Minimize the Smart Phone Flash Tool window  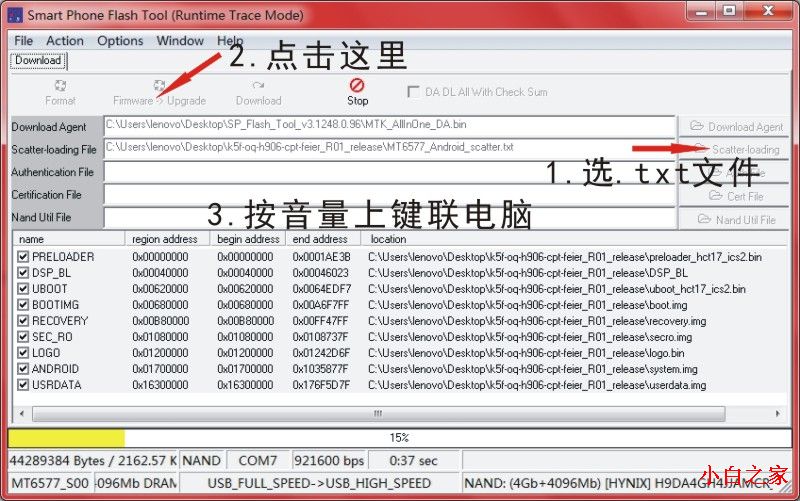click(x=702, y=10)
